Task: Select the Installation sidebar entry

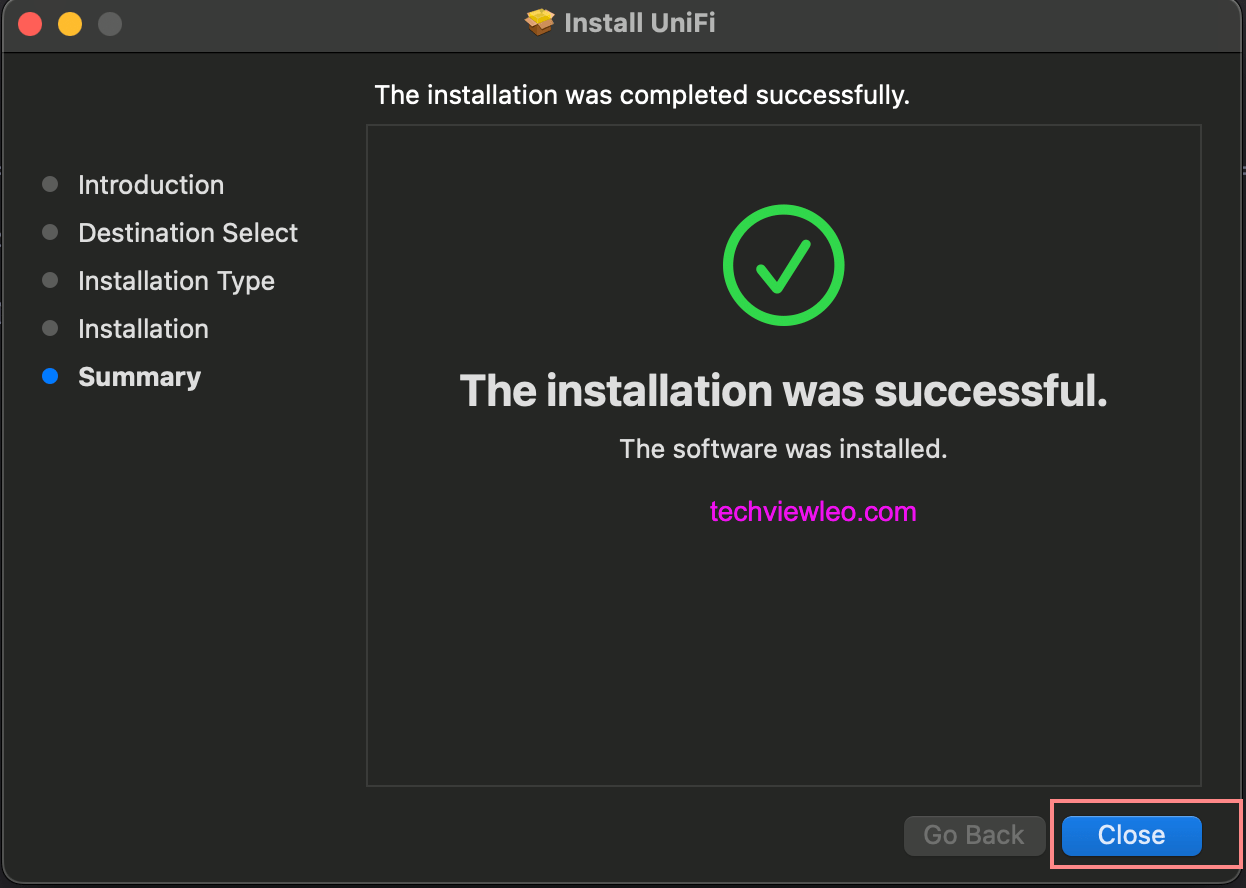Action: point(143,329)
